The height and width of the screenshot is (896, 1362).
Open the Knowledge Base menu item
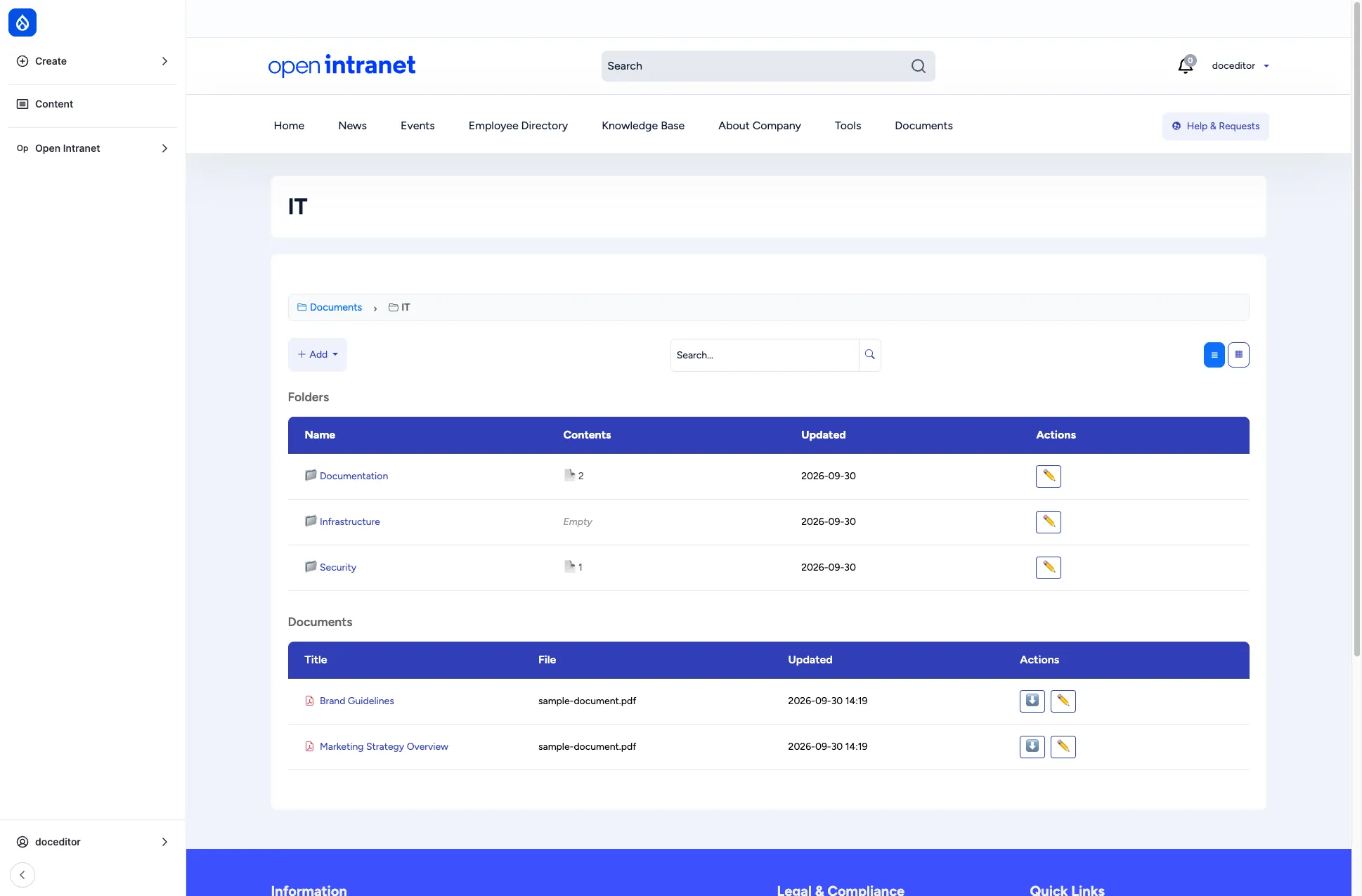[x=643, y=126]
